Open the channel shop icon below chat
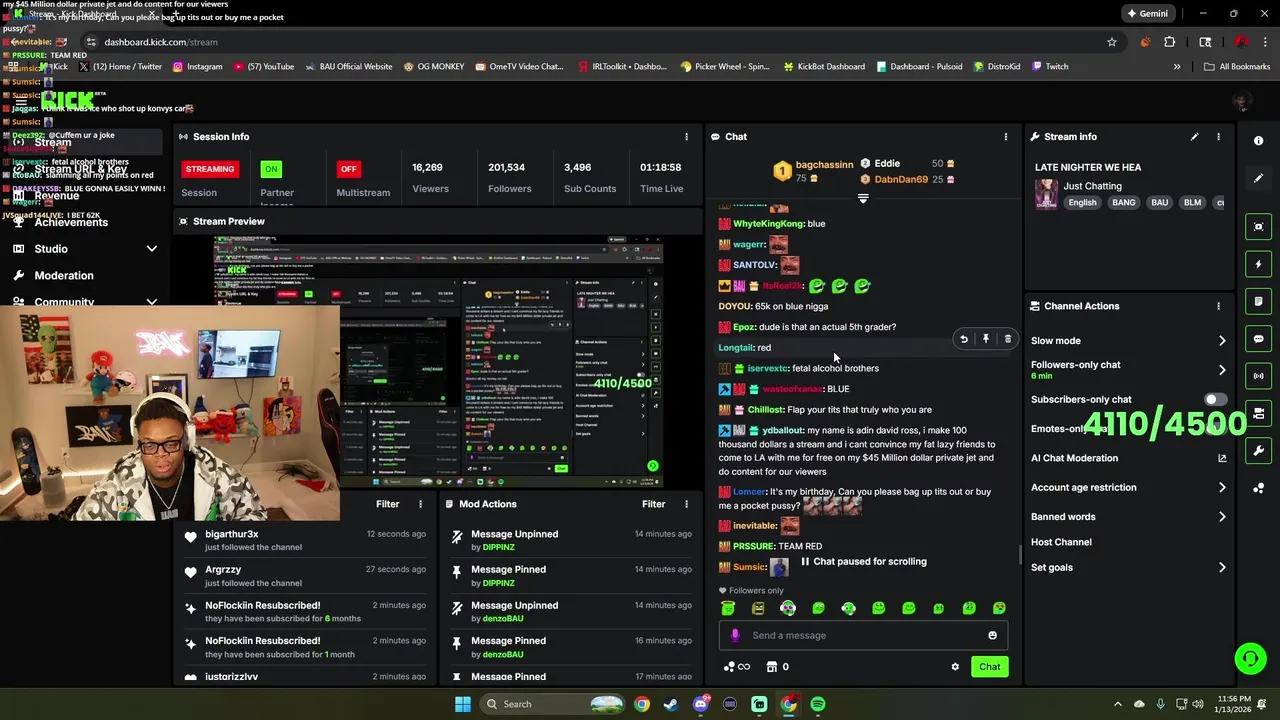The width and height of the screenshot is (1280, 720). (x=772, y=667)
